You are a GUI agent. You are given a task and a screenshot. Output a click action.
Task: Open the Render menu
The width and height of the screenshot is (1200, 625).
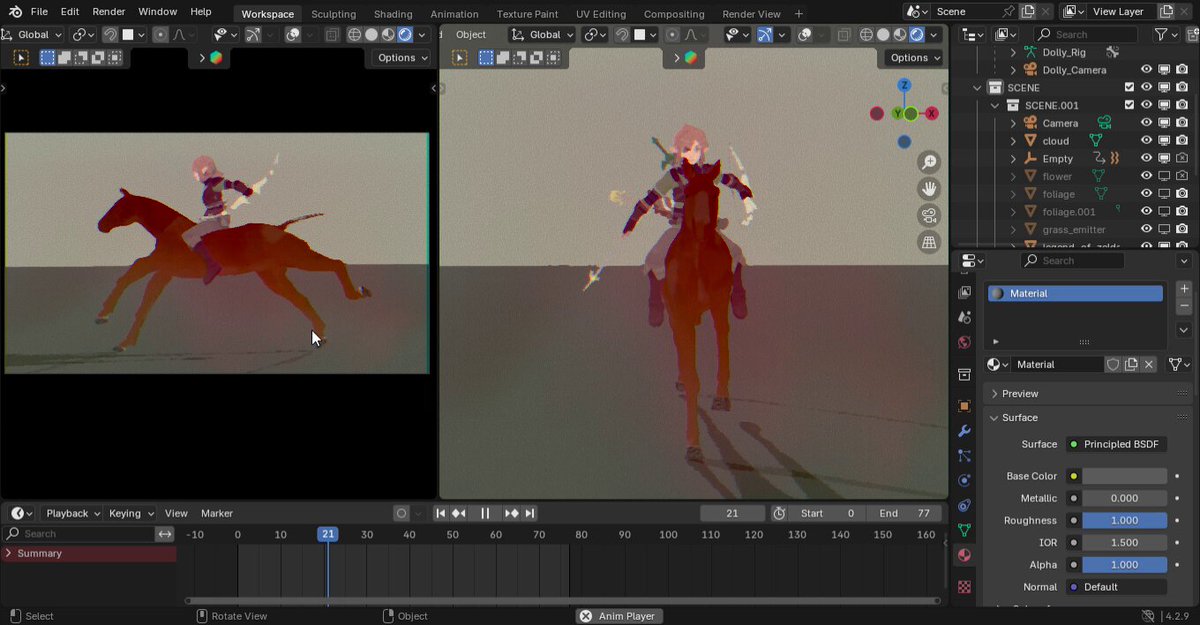tap(108, 12)
